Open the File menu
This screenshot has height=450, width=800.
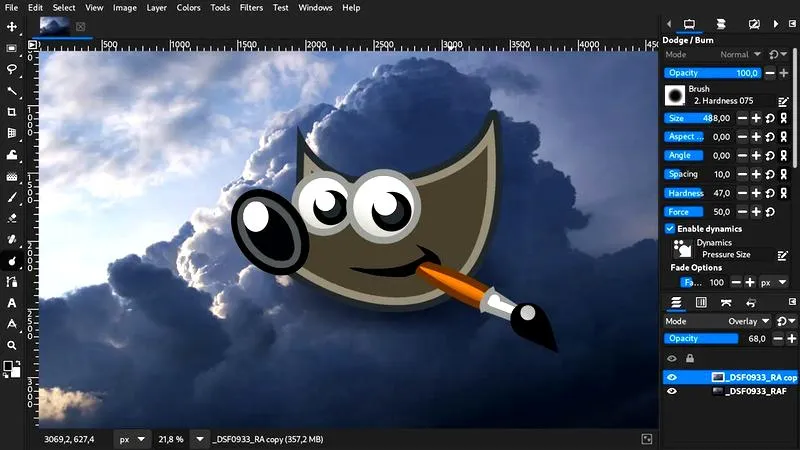[x=11, y=8]
